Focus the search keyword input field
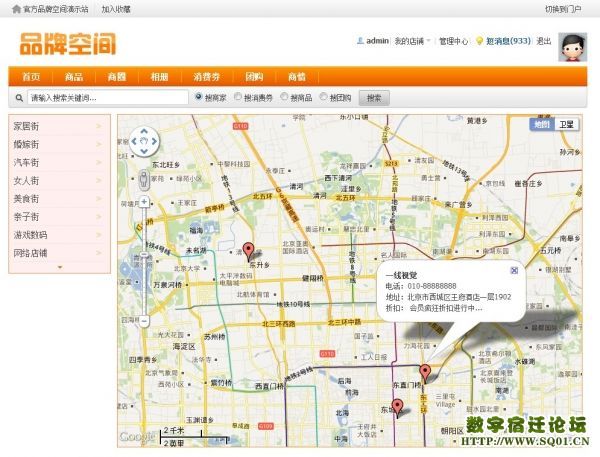This screenshot has width=600, height=457. coord(108,98)
